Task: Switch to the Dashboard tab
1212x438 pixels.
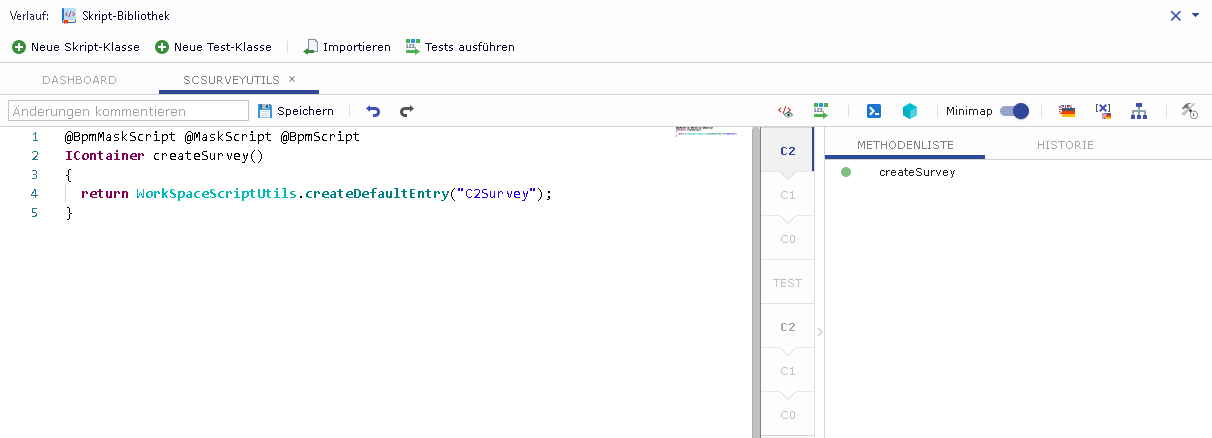Action: pos(79,79)
